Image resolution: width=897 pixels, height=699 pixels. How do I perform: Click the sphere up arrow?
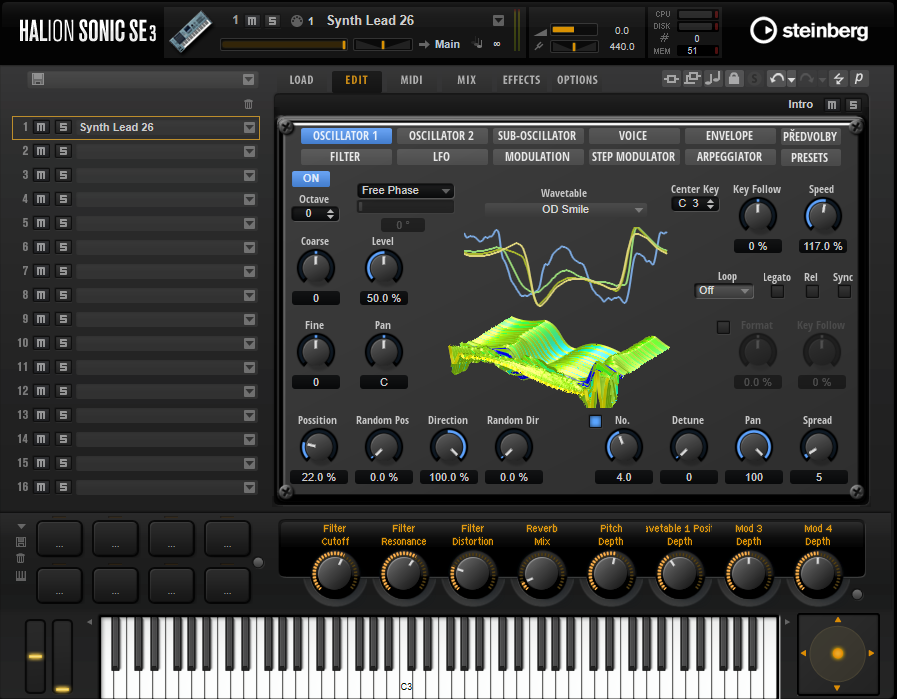tap(838, 620)
